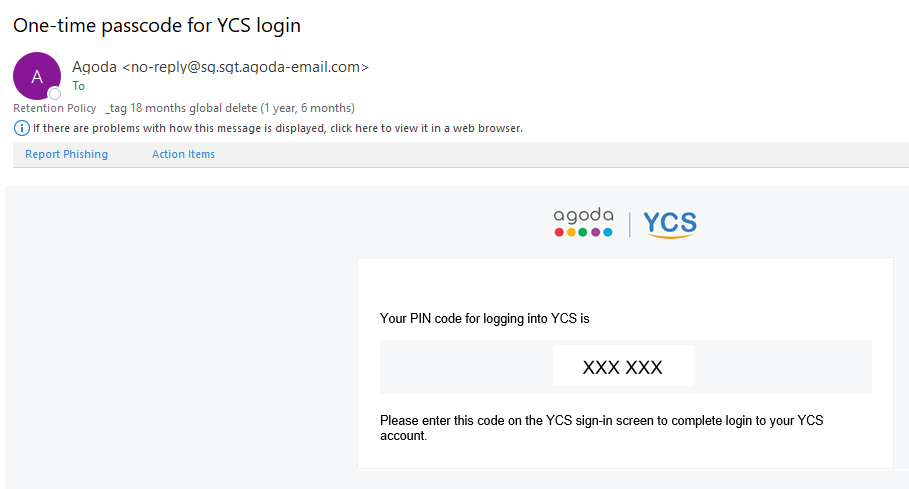Click the Retention Policy label
The image size is (909, 489).
[54, 108]
